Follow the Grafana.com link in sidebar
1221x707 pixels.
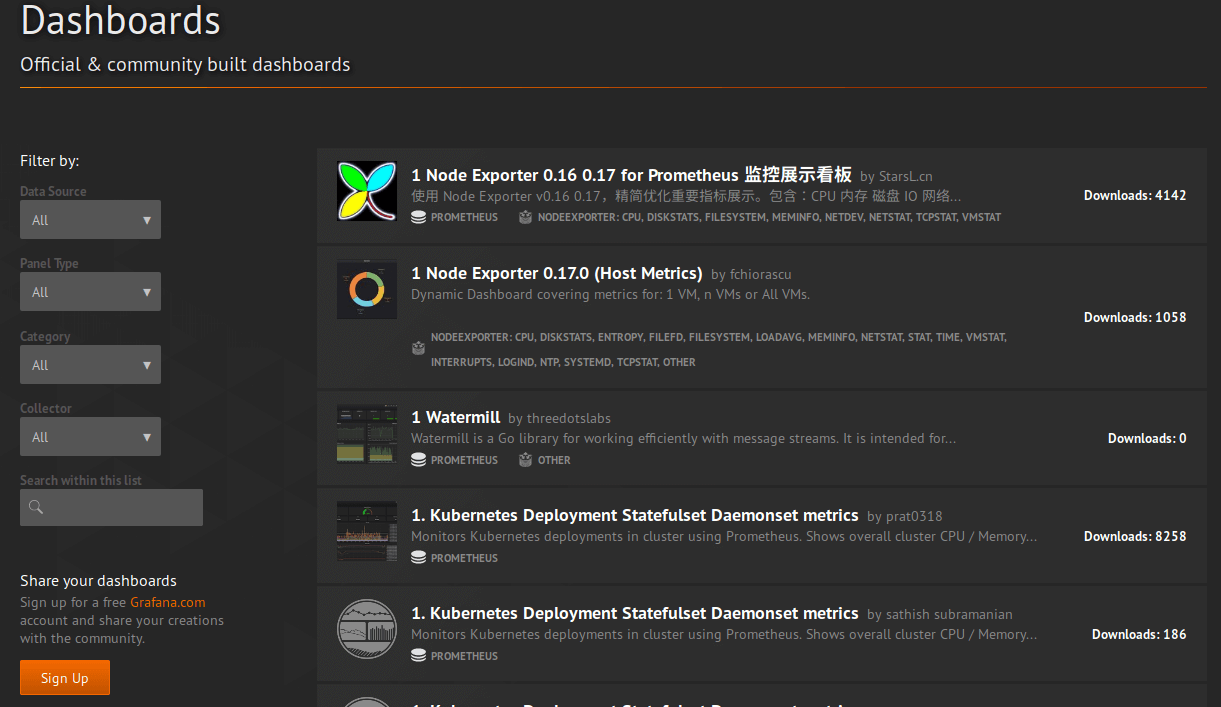pos(167,602)
